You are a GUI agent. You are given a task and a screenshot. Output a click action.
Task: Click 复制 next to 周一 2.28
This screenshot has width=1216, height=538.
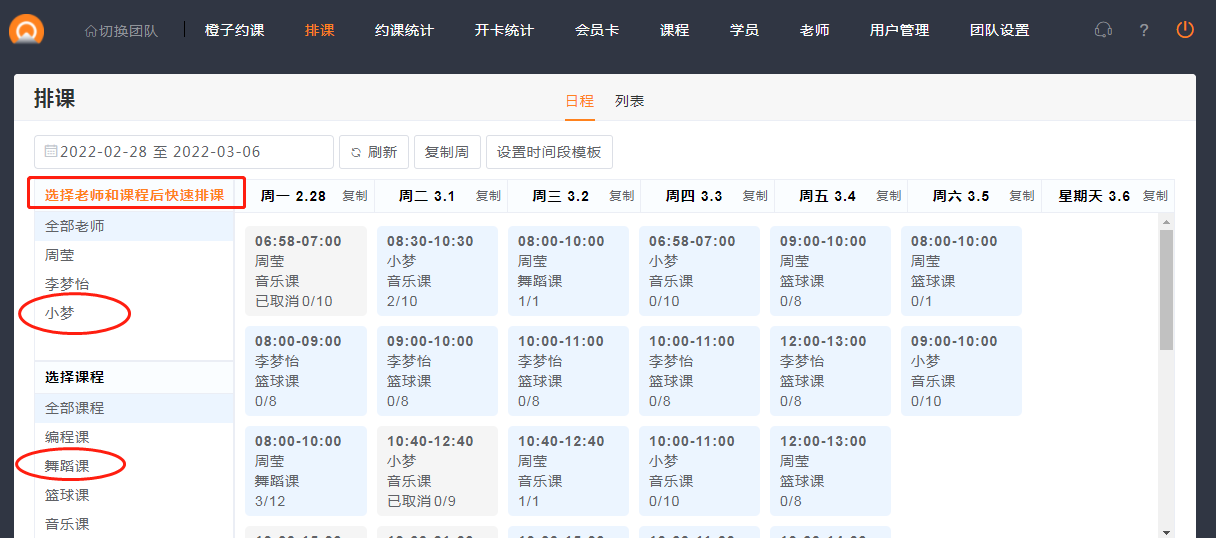coord(355,196)
